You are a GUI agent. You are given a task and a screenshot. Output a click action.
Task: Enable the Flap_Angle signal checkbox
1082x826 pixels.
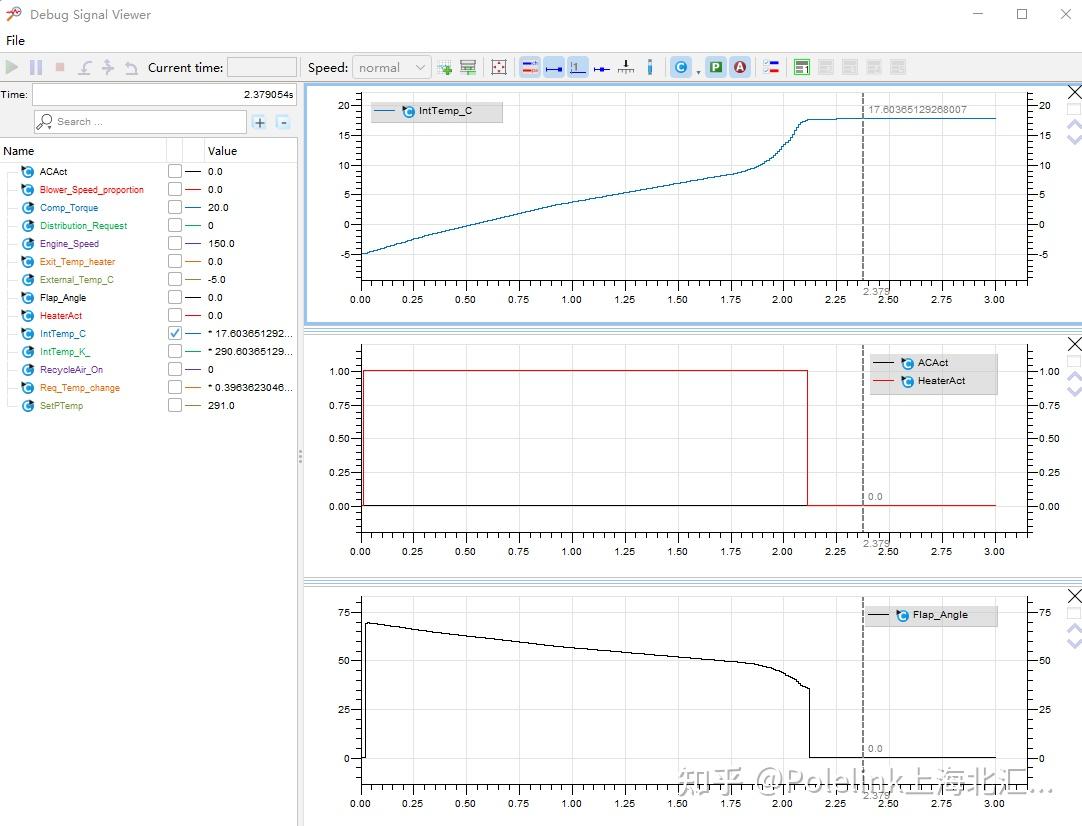pos(175,297)
